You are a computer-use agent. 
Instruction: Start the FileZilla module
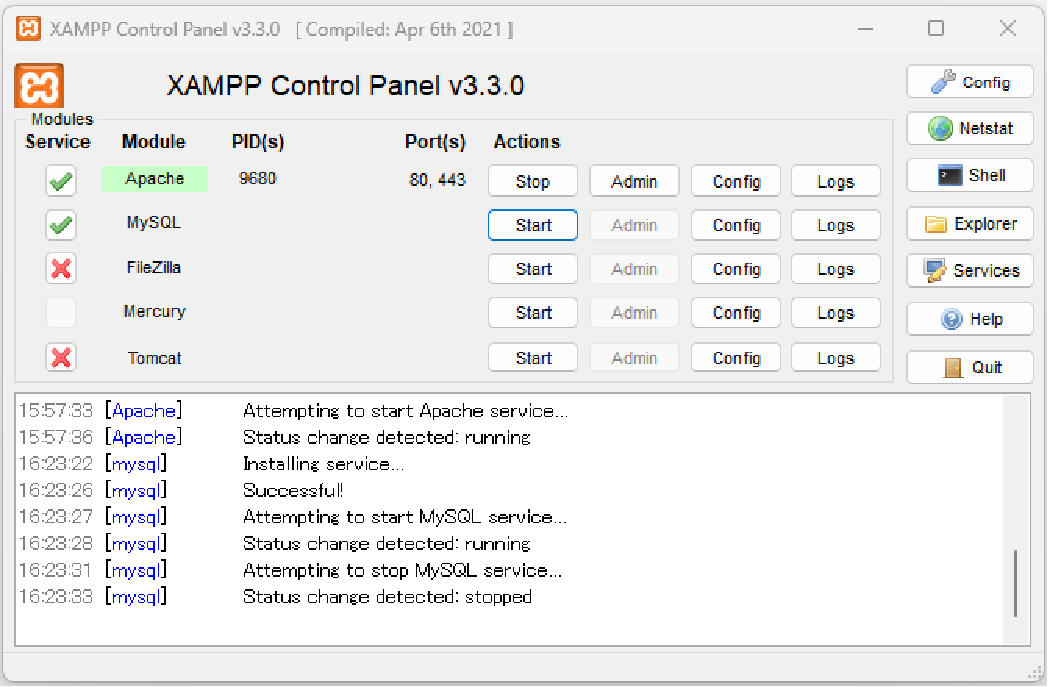click(533, 269)
